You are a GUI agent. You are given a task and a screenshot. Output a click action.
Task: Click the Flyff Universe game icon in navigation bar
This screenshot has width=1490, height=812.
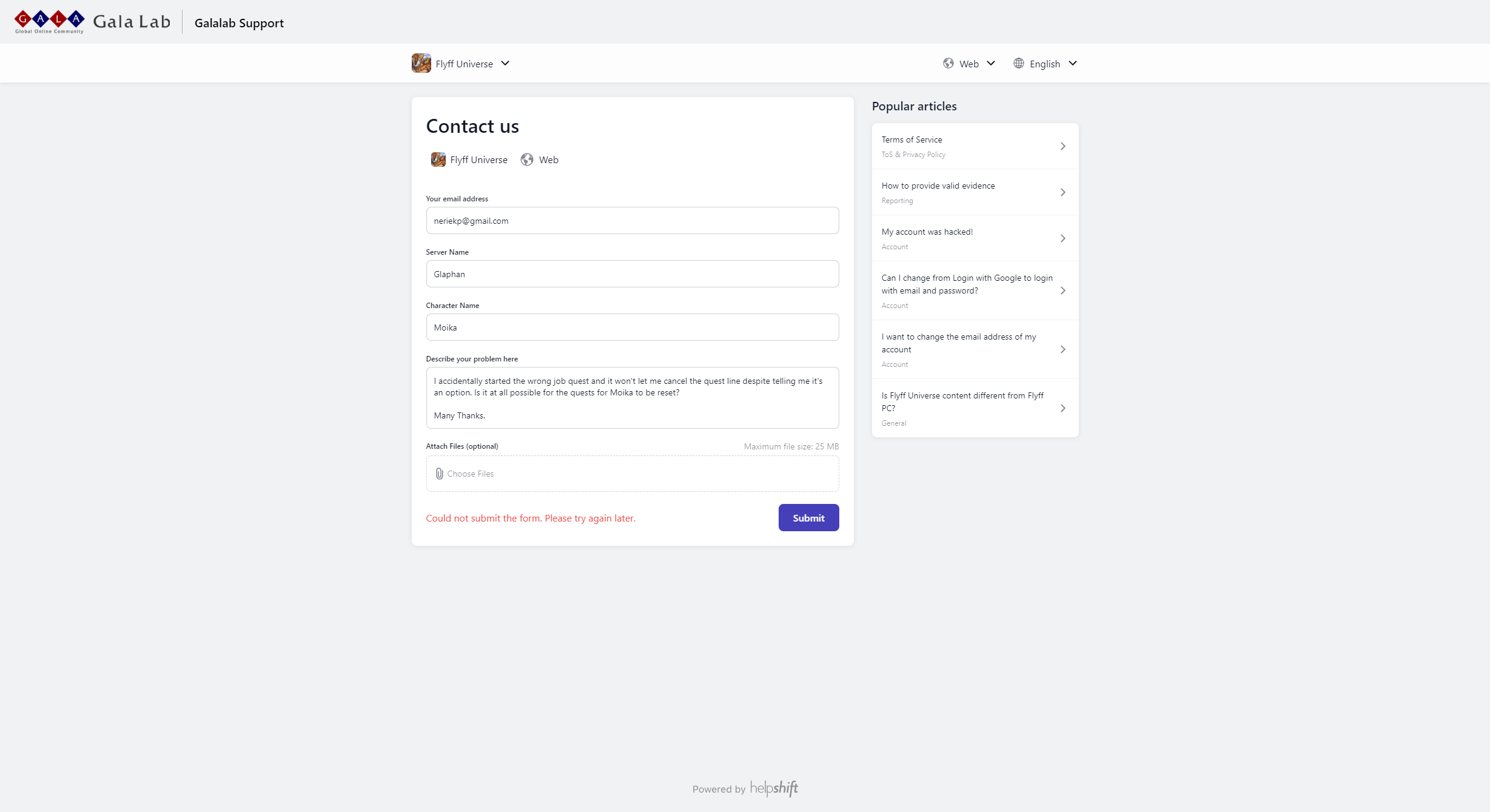click(421, 63)
